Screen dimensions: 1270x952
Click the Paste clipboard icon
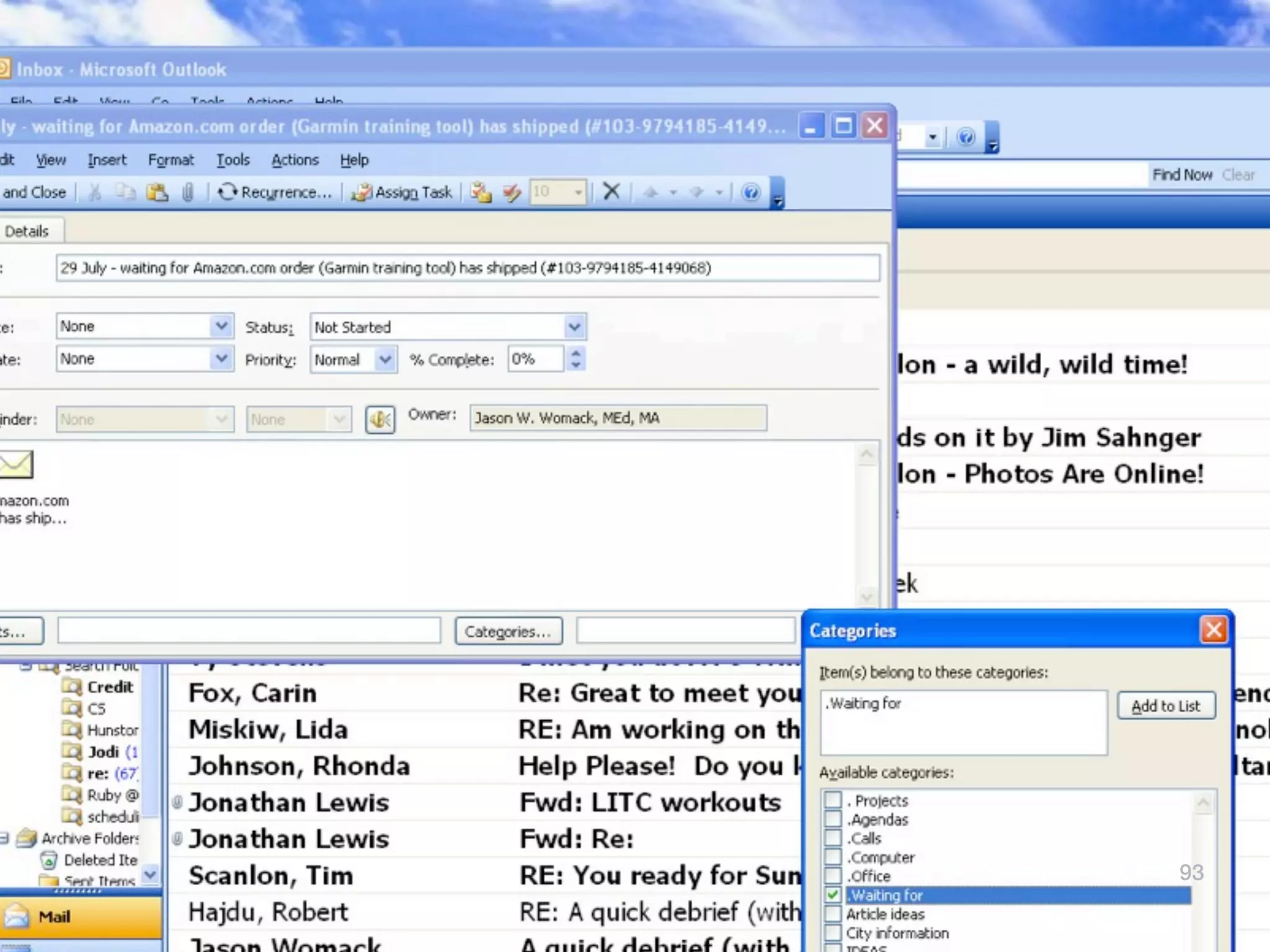[157, 192]
